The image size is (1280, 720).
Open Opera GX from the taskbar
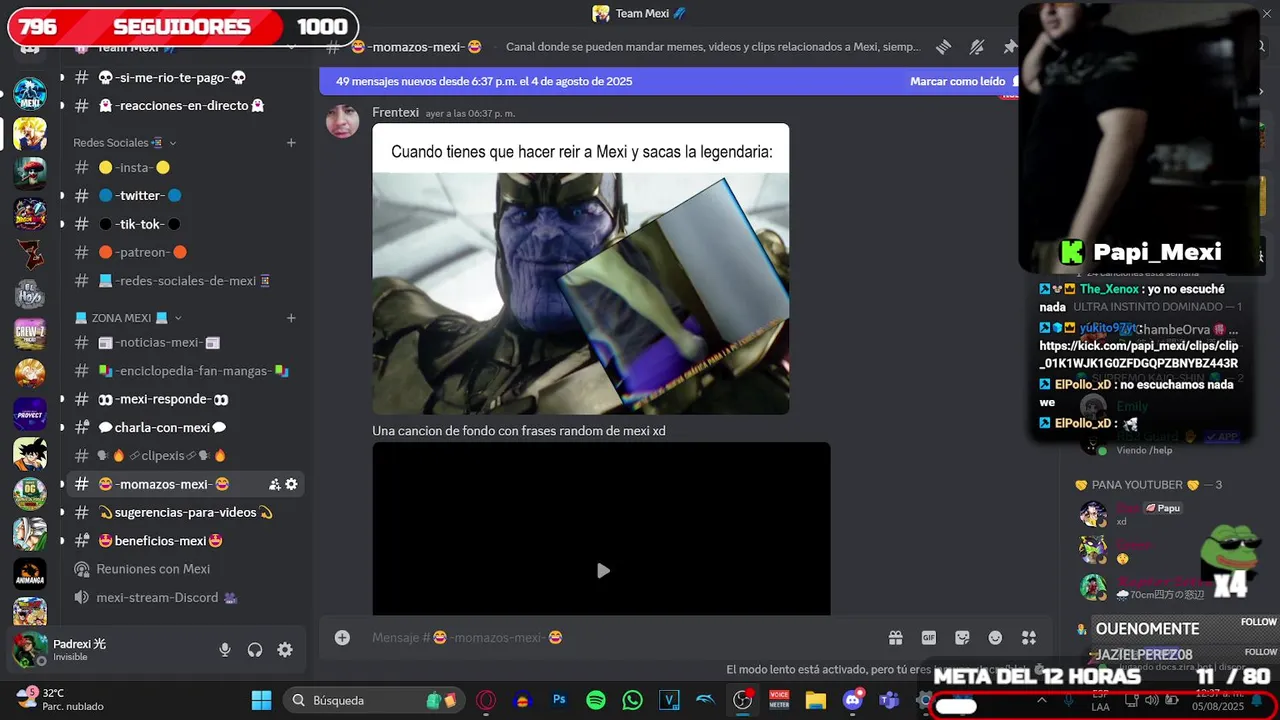coord(487,700)
